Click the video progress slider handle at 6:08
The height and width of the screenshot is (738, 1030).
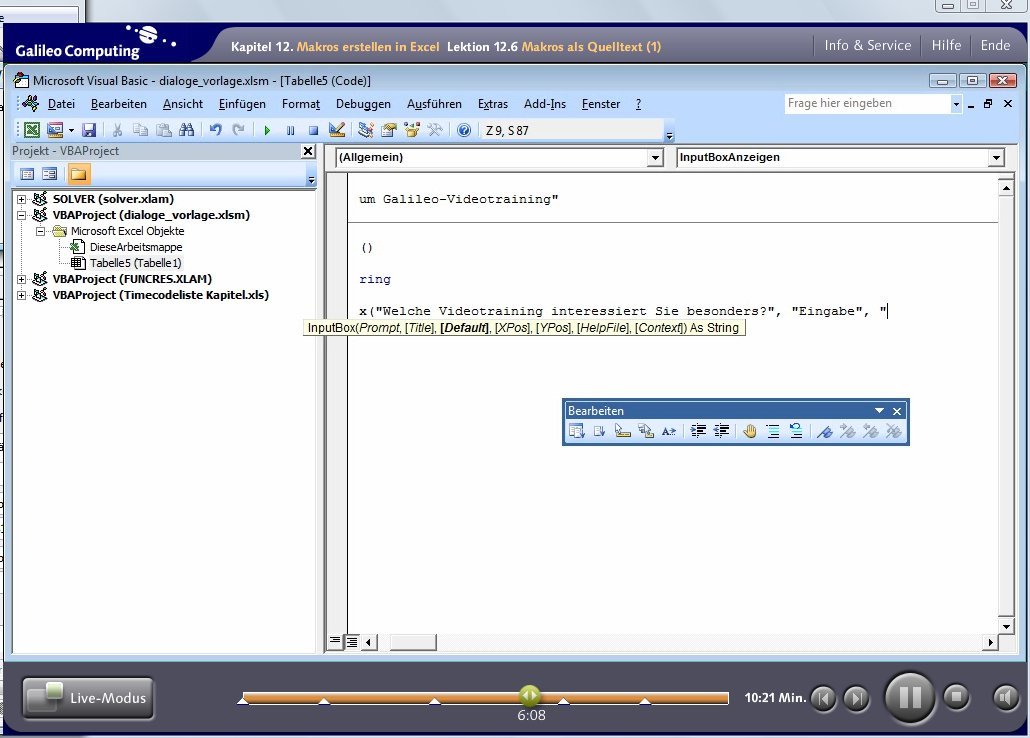[x=529, y=695]
